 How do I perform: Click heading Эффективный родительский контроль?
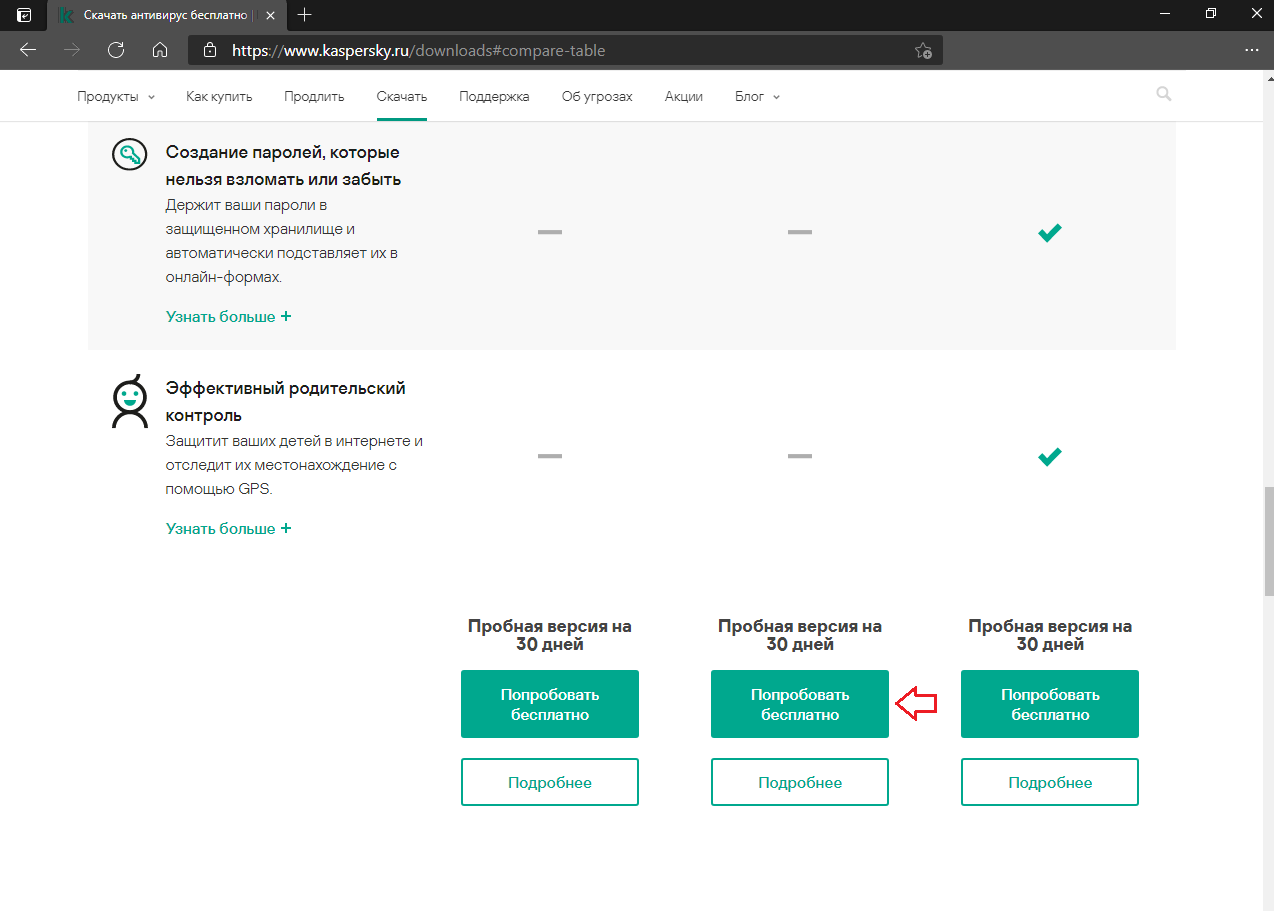pyautogui.click(x=286, y=401)
